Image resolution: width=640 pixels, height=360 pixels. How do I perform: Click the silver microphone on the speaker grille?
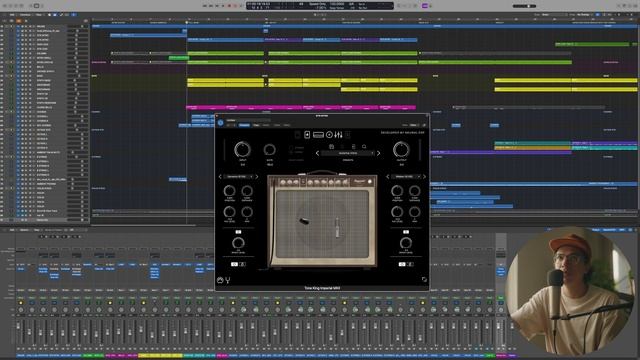(337, 227)
